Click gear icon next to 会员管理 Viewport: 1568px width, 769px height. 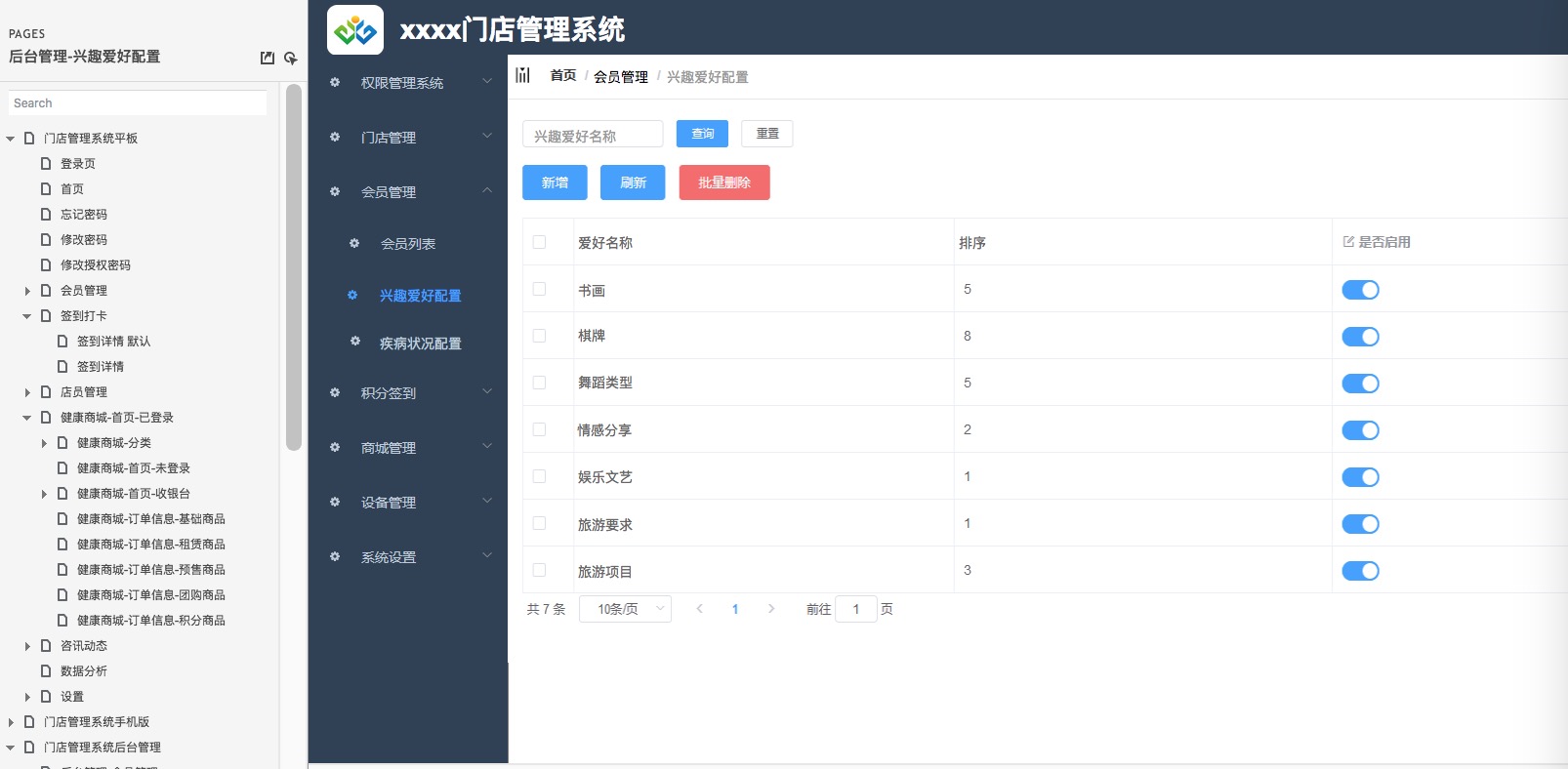coord(335,191)
